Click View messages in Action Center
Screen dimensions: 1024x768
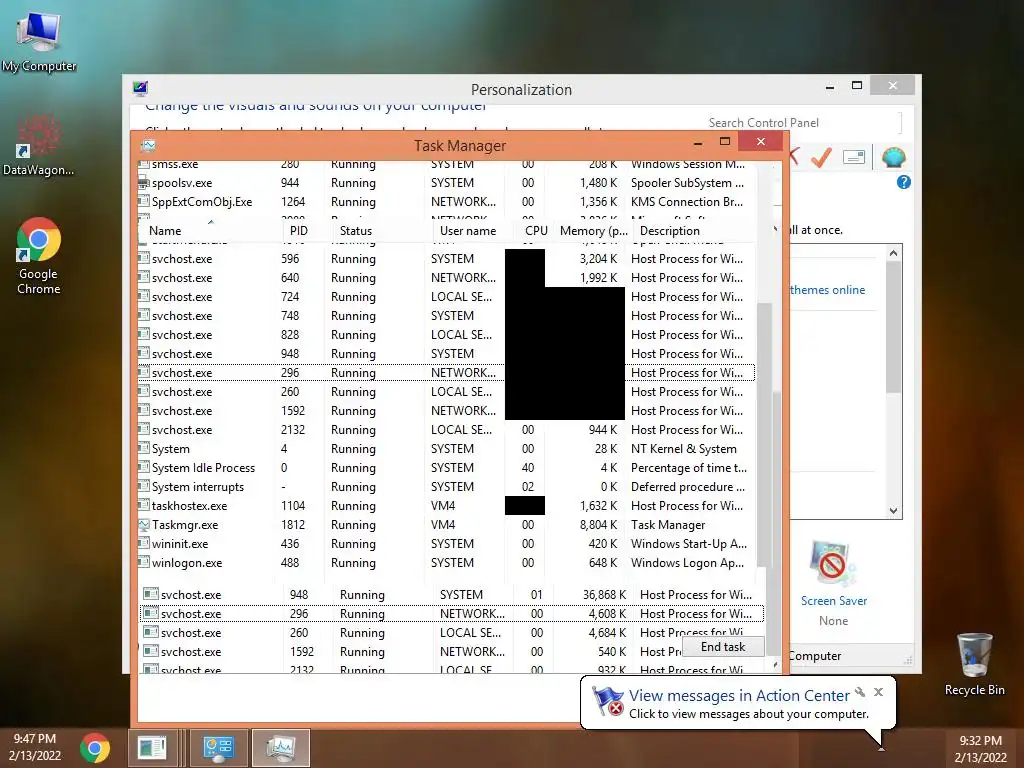tap(739, 696)
